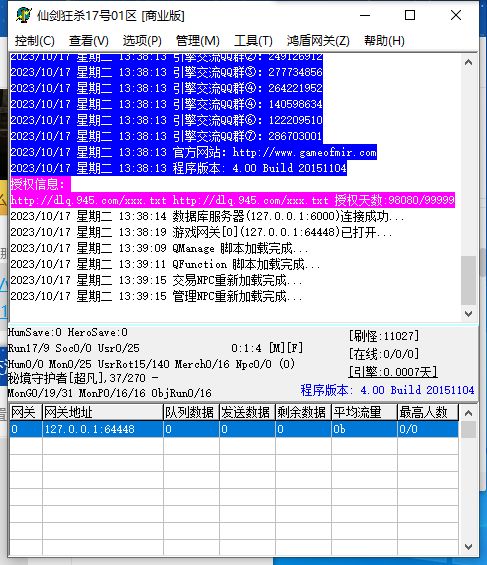Open the 帮助(H) menu
The image size is (487, 565).
coord(384,41)
